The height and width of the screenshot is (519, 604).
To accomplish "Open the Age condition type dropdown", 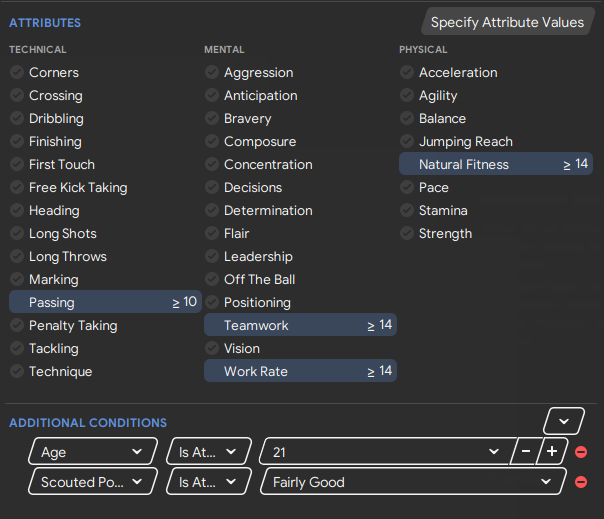I will (x=93, y=451).
